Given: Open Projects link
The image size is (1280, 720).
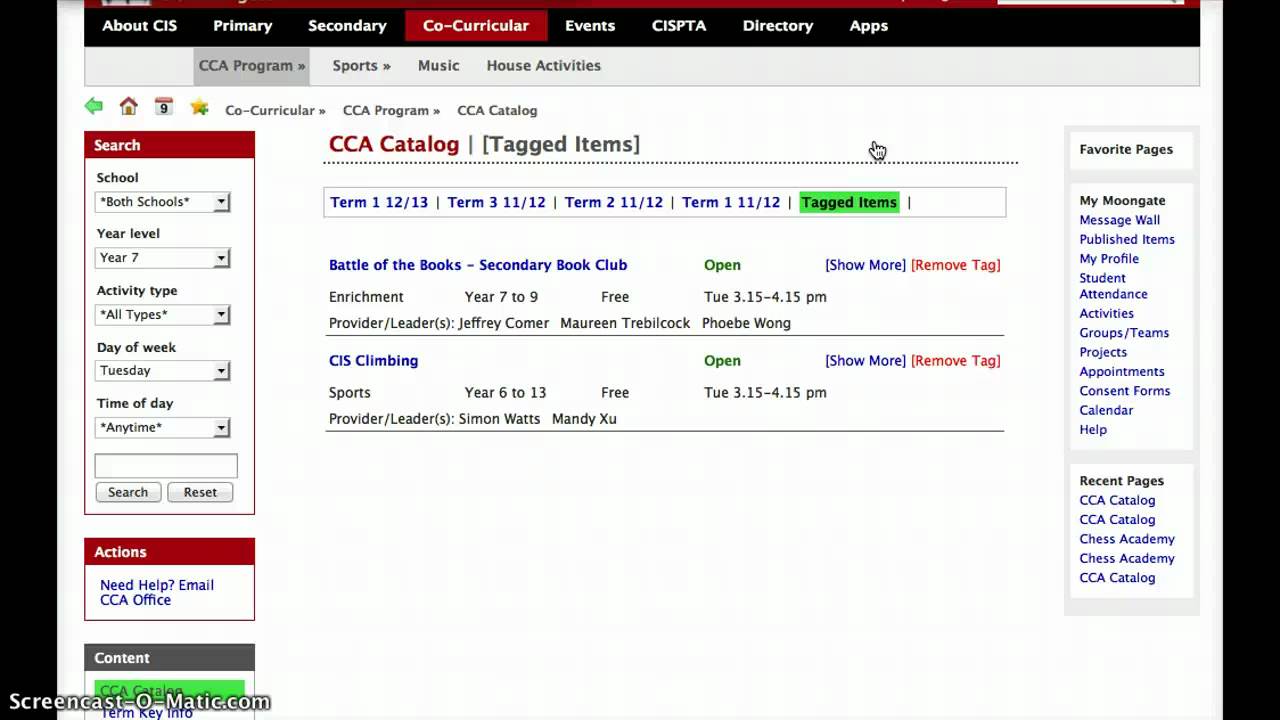Looking at the screenshot, I should pos(1103,352).
